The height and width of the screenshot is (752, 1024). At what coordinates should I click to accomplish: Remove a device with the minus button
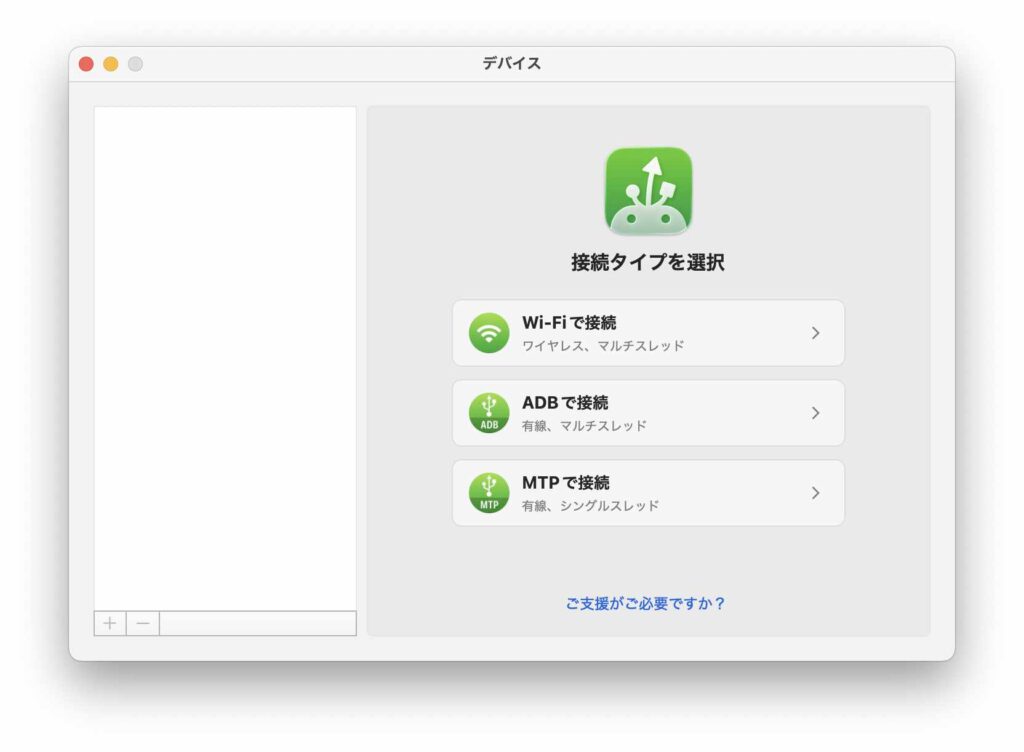[143, 623]
